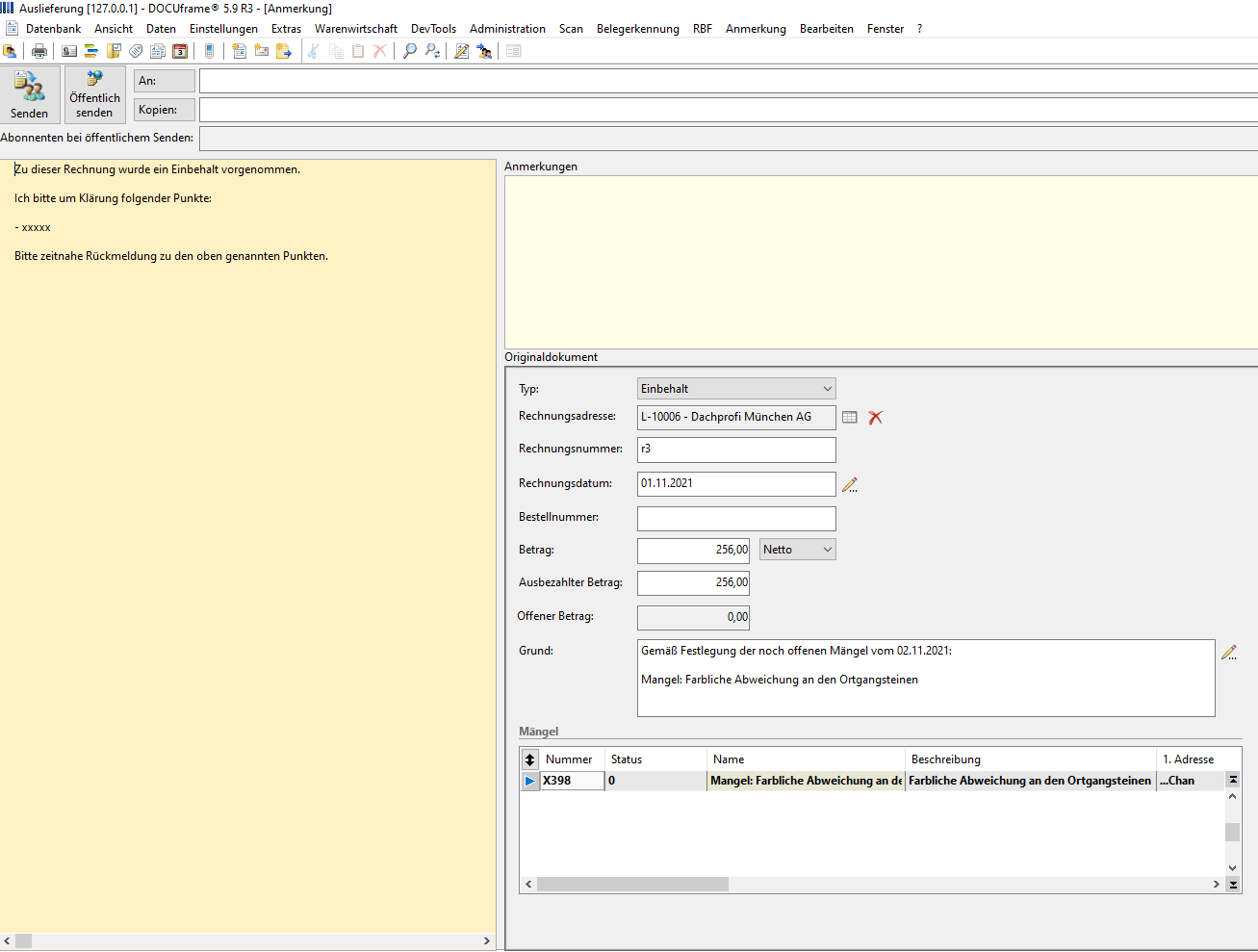Click the red X delete toolbar icon

coord(380,51)
